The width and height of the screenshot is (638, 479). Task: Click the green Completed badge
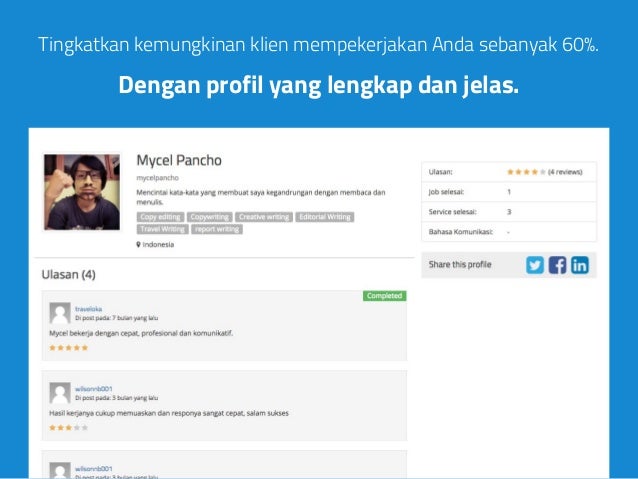(385, 296)
